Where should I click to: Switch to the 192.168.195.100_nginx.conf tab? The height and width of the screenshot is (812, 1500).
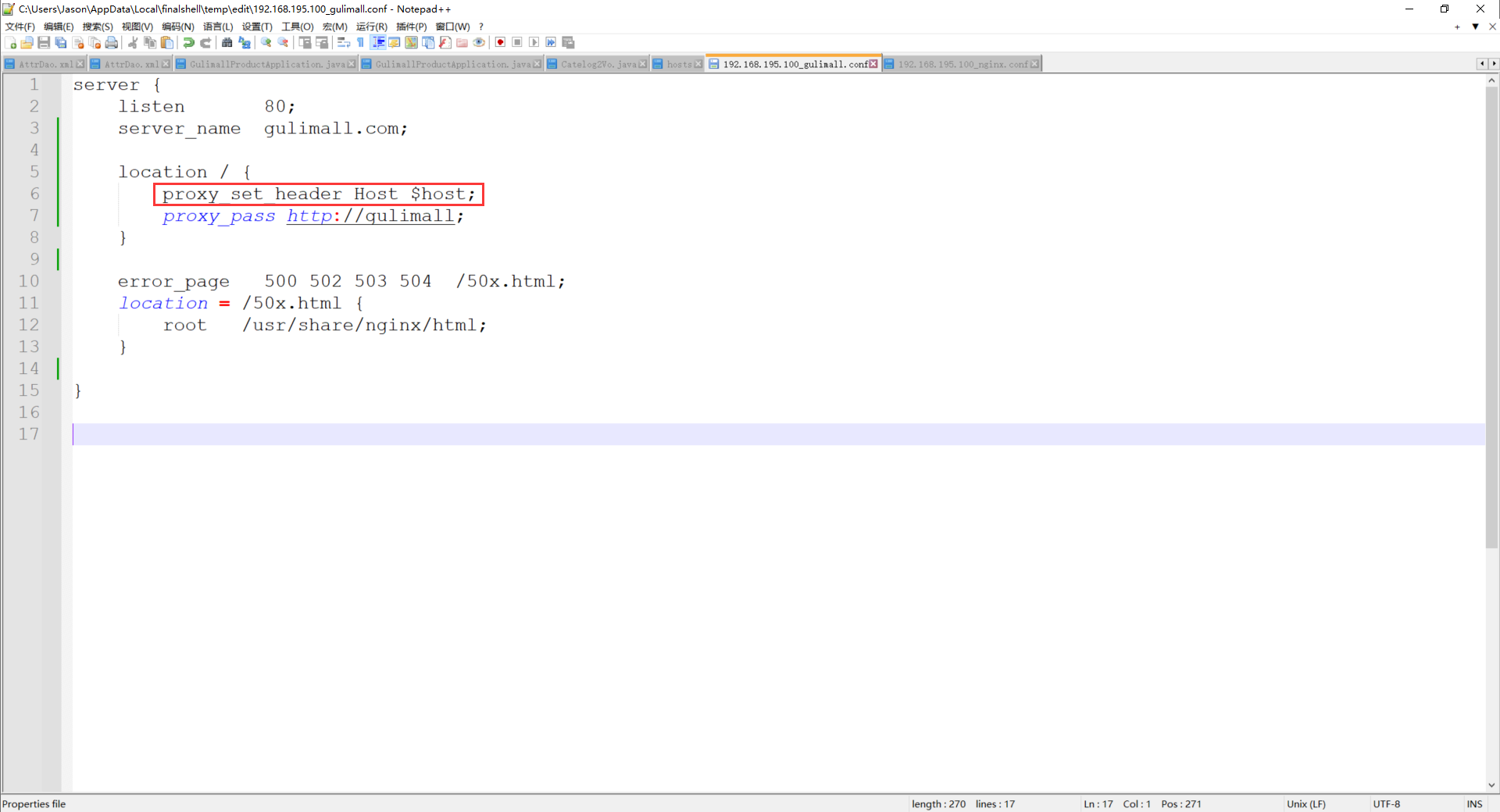tap(962, 64)
